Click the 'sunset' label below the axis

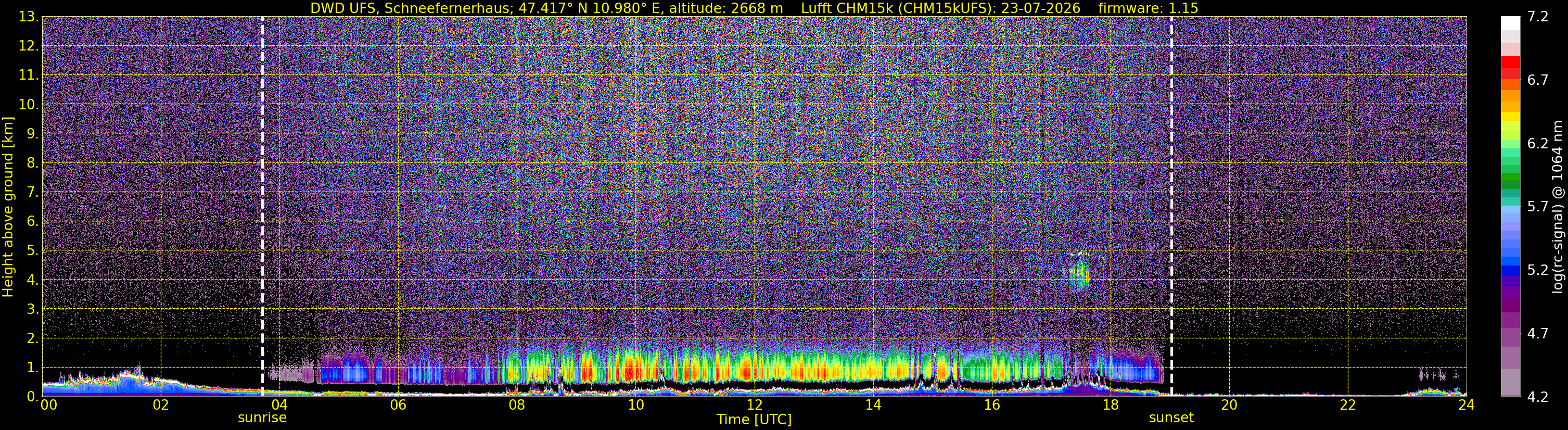pos(1171,418)
